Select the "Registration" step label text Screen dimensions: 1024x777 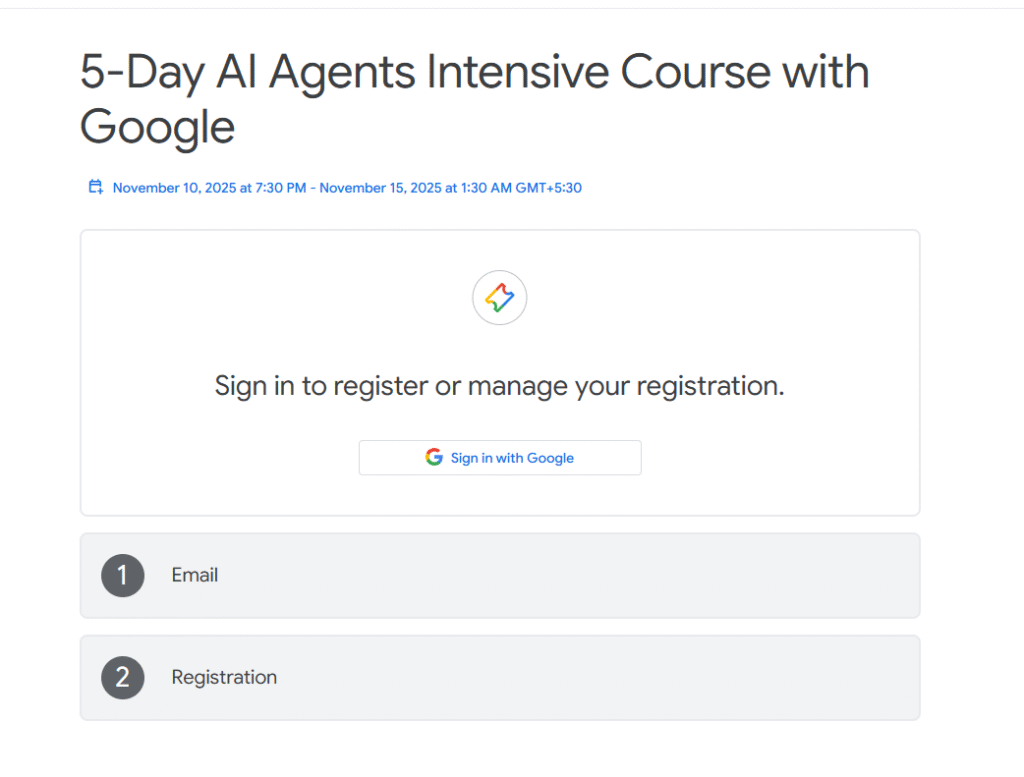pyautogui.click(x=224, y=677)
